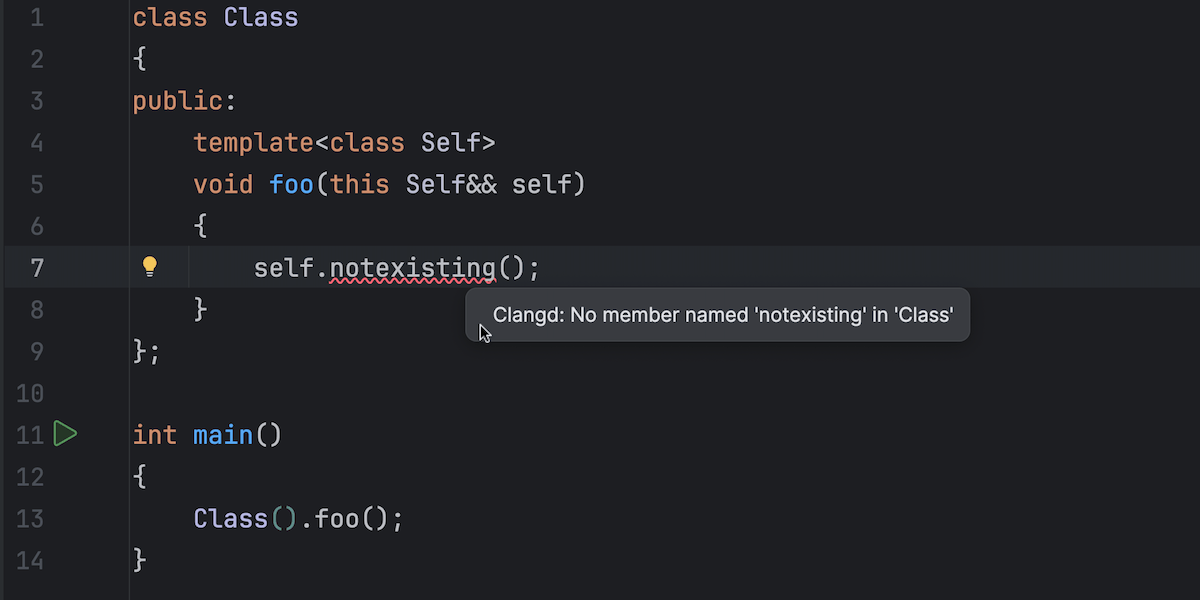Click the green run arrow beside main

click(65, 434)
